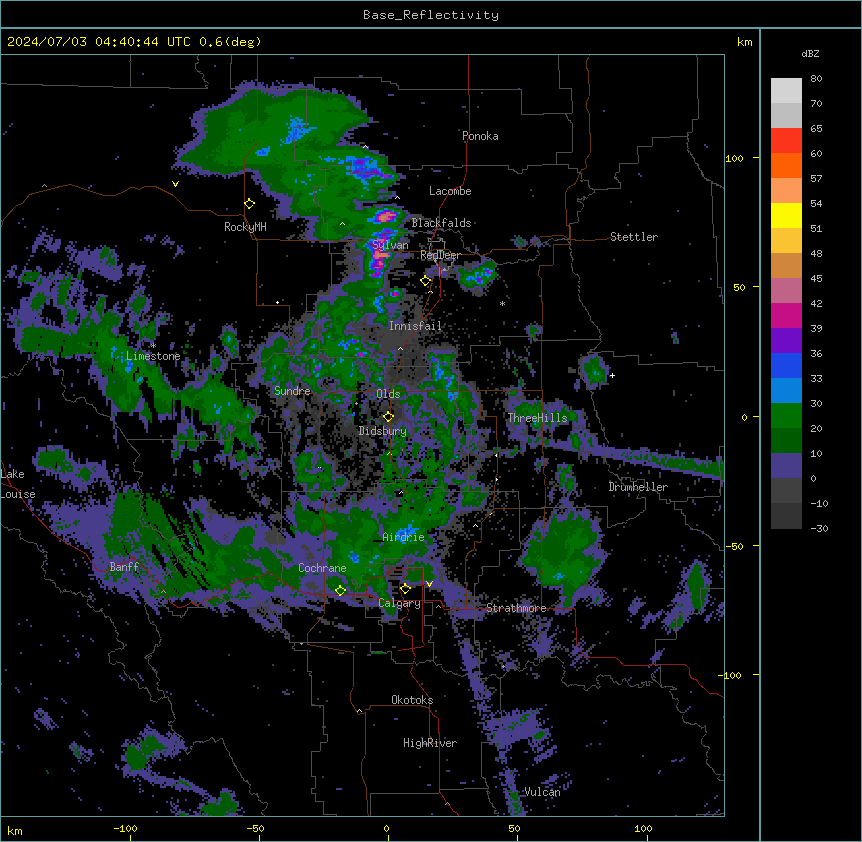Click the Strathmore label

(x=516, y=608)
